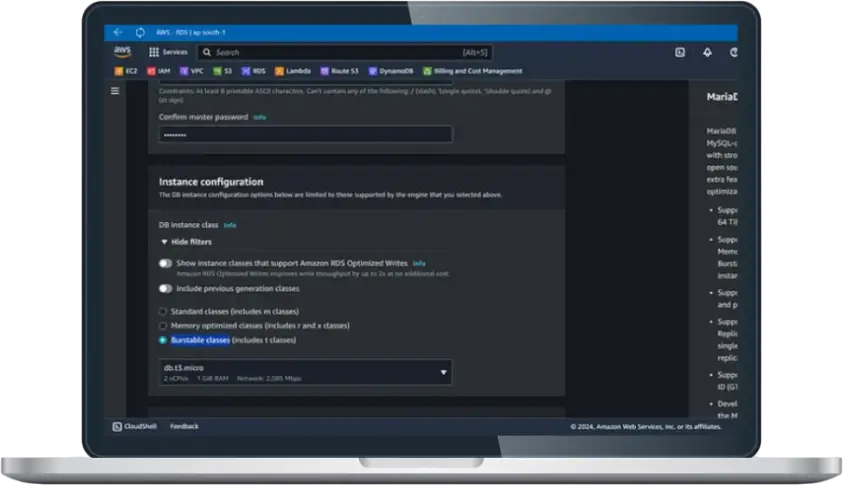The image size is (843, 485).
Task: Open the EC2 shortcut in favorites bar
Action: tap(126, 71)
